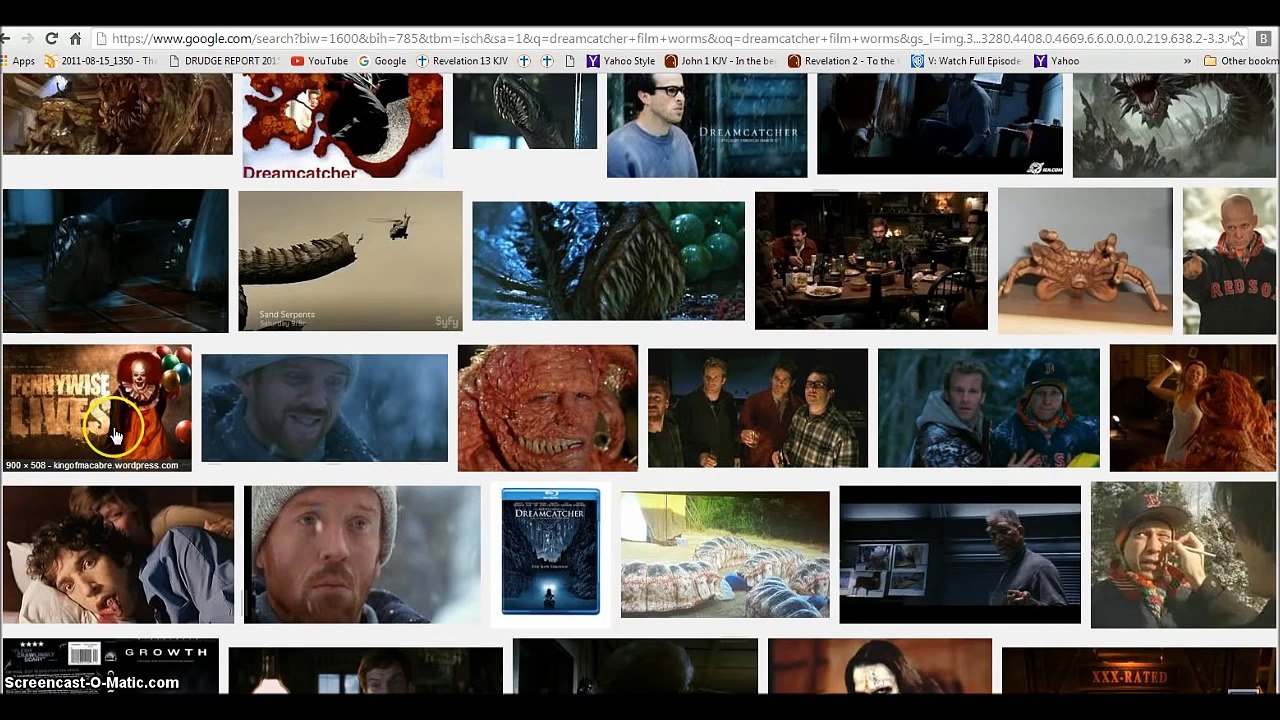Screen dimensions: 1280x720
Task: Open the plain Yahoo bookmark
Action: point(1056,61)
